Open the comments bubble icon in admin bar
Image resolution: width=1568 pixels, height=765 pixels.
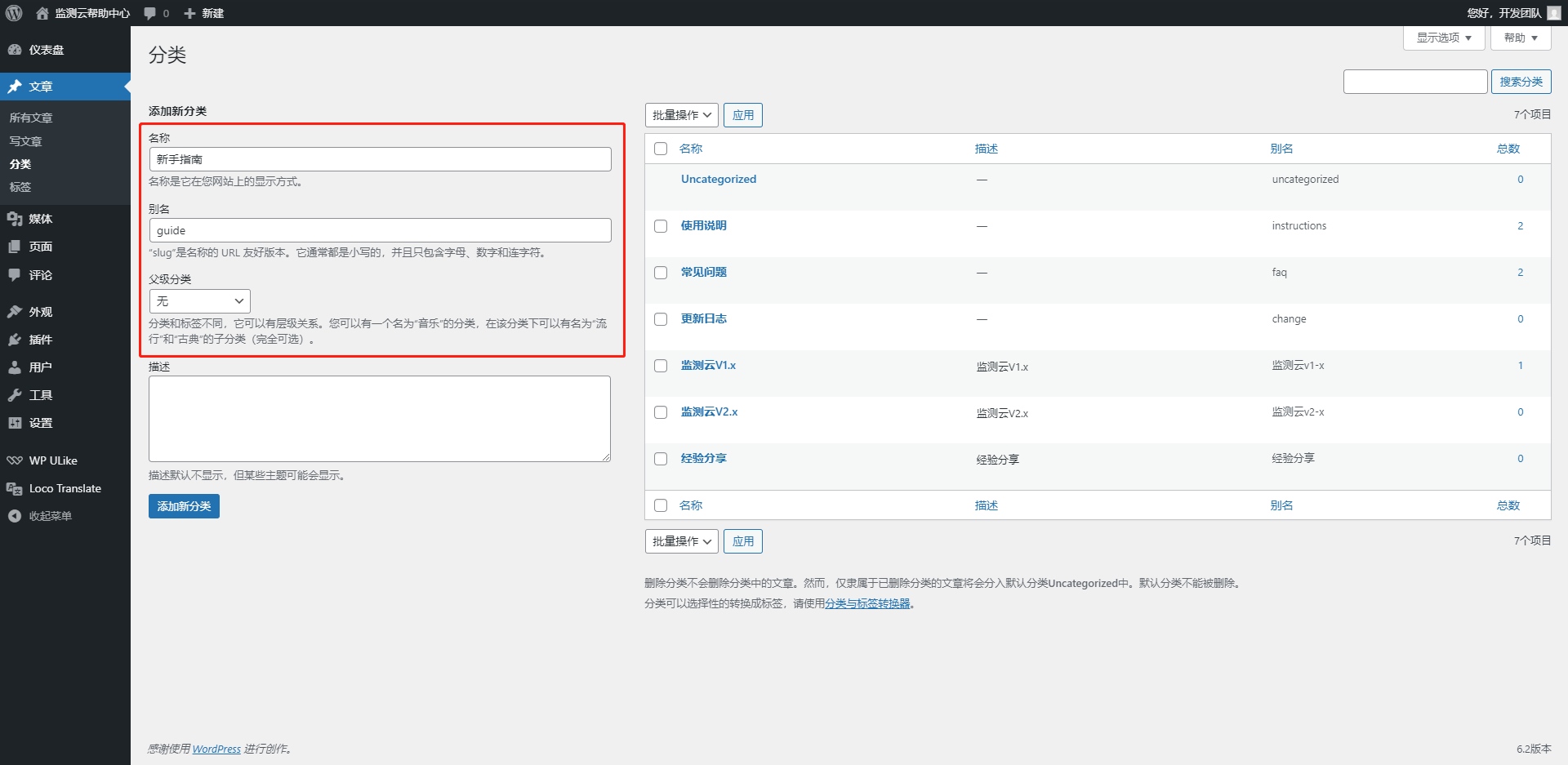pos(150,13)
